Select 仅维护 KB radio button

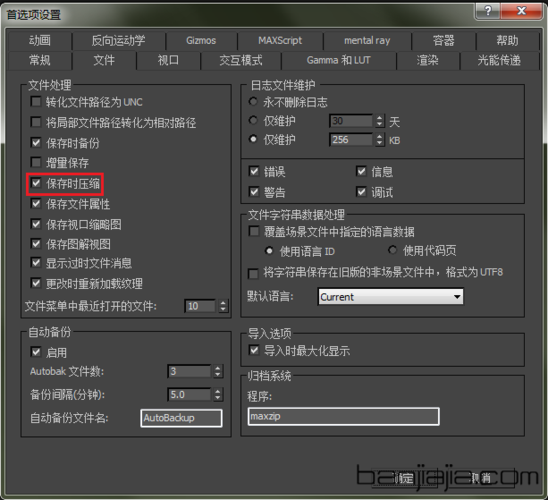tap(253, 139)
